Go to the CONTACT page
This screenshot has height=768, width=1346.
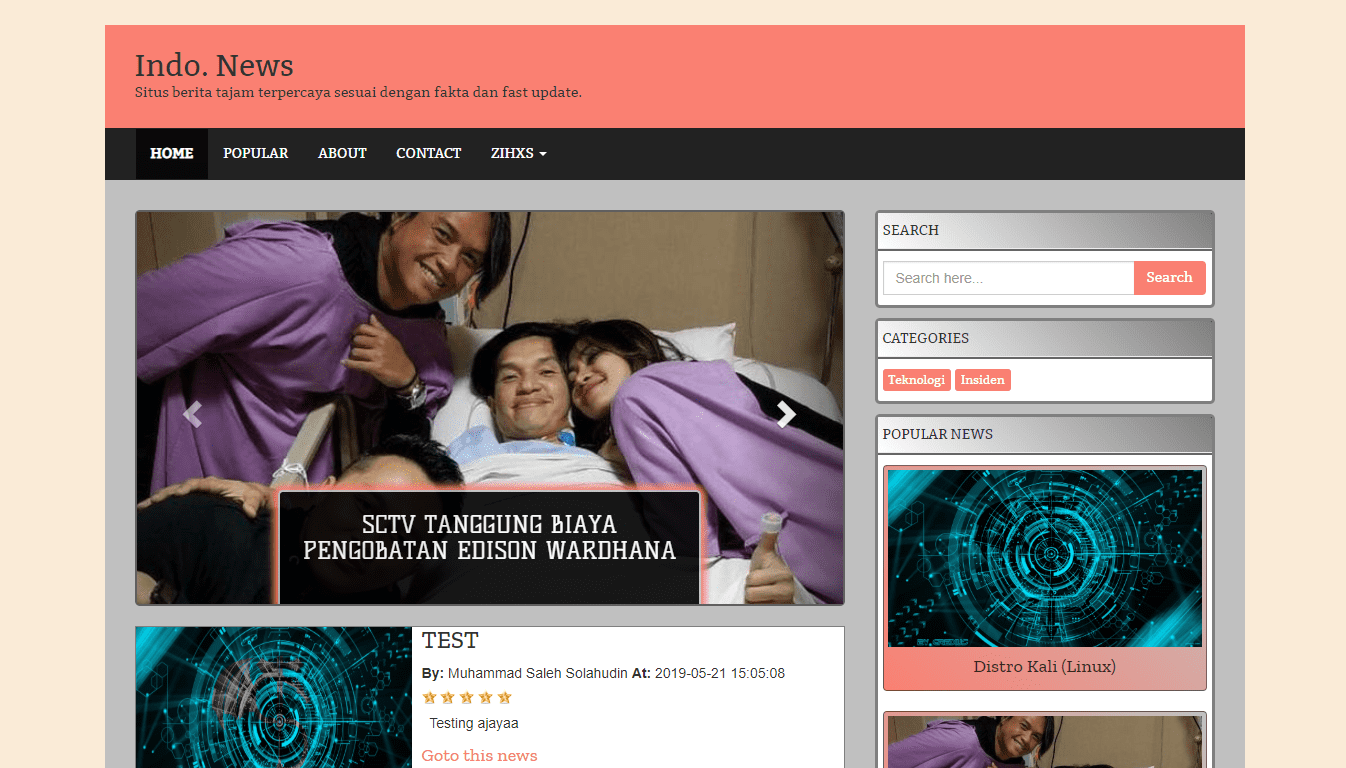428,154
